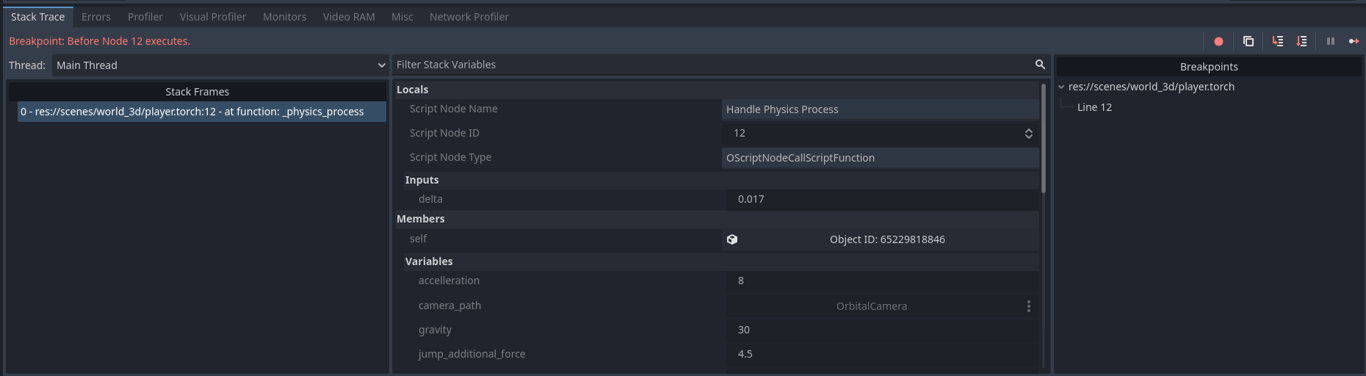
Task: Click the OrbitalCamera camera_path value
Action: click(871, 306)
